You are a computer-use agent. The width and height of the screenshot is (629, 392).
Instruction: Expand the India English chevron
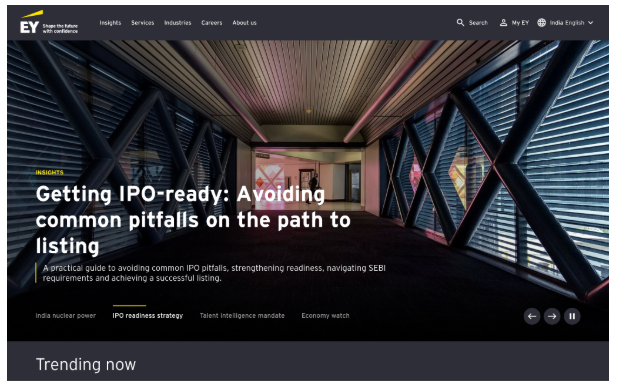pos(590,23)
